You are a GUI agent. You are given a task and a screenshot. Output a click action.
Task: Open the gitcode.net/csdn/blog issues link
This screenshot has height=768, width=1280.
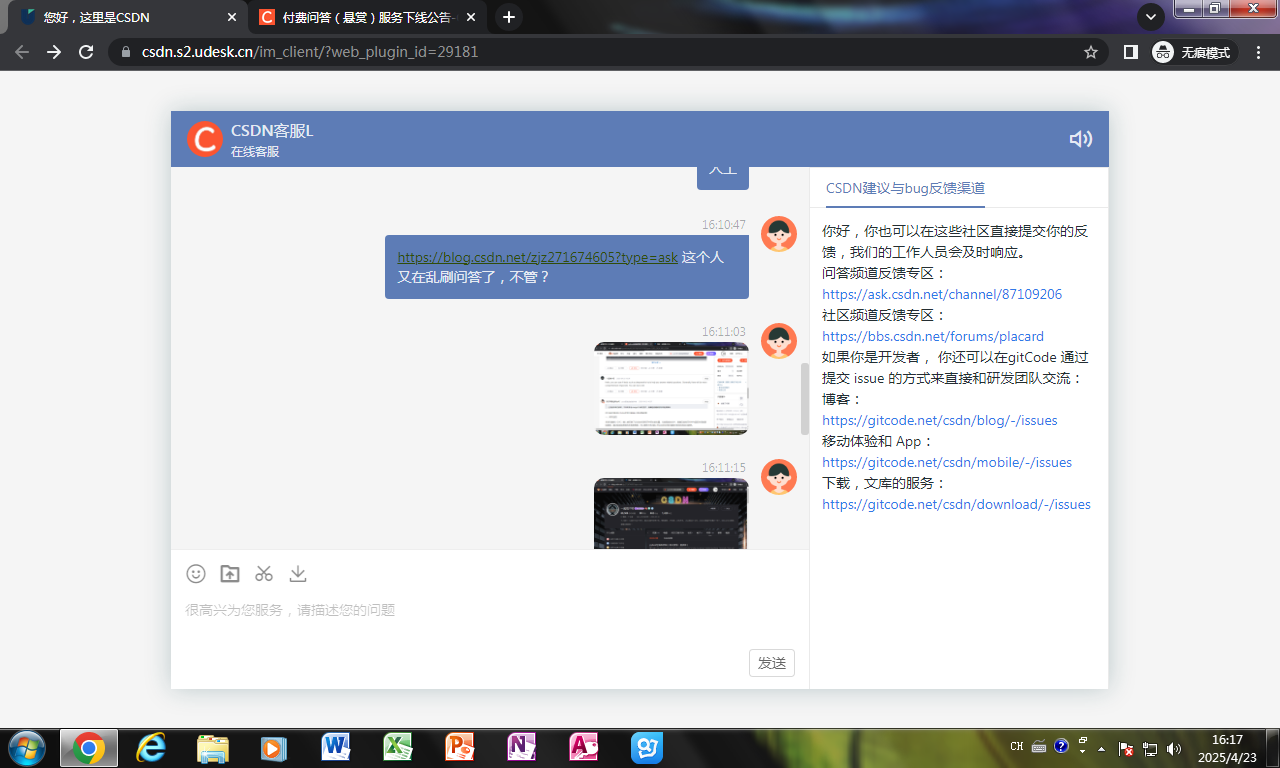[x=939, y=420]
